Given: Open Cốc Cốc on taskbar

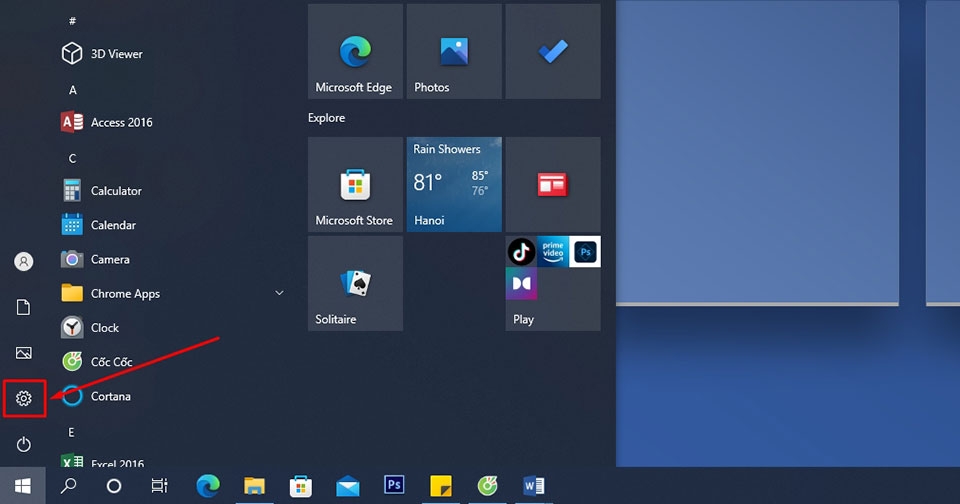Looking at the screenshot, I should pos(487,486).
